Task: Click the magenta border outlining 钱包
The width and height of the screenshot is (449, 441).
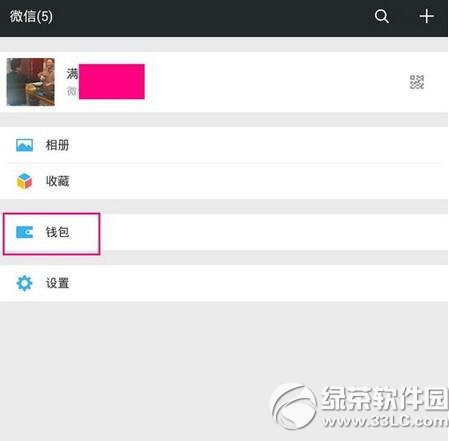Action: [x=52, y=234]
